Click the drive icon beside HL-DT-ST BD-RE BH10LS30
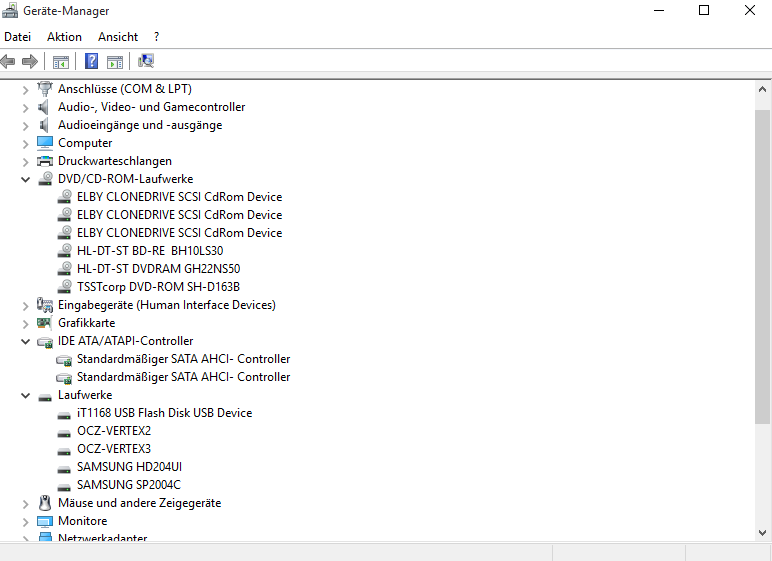Viewport: 772px width, 561px height. [64, 250]
